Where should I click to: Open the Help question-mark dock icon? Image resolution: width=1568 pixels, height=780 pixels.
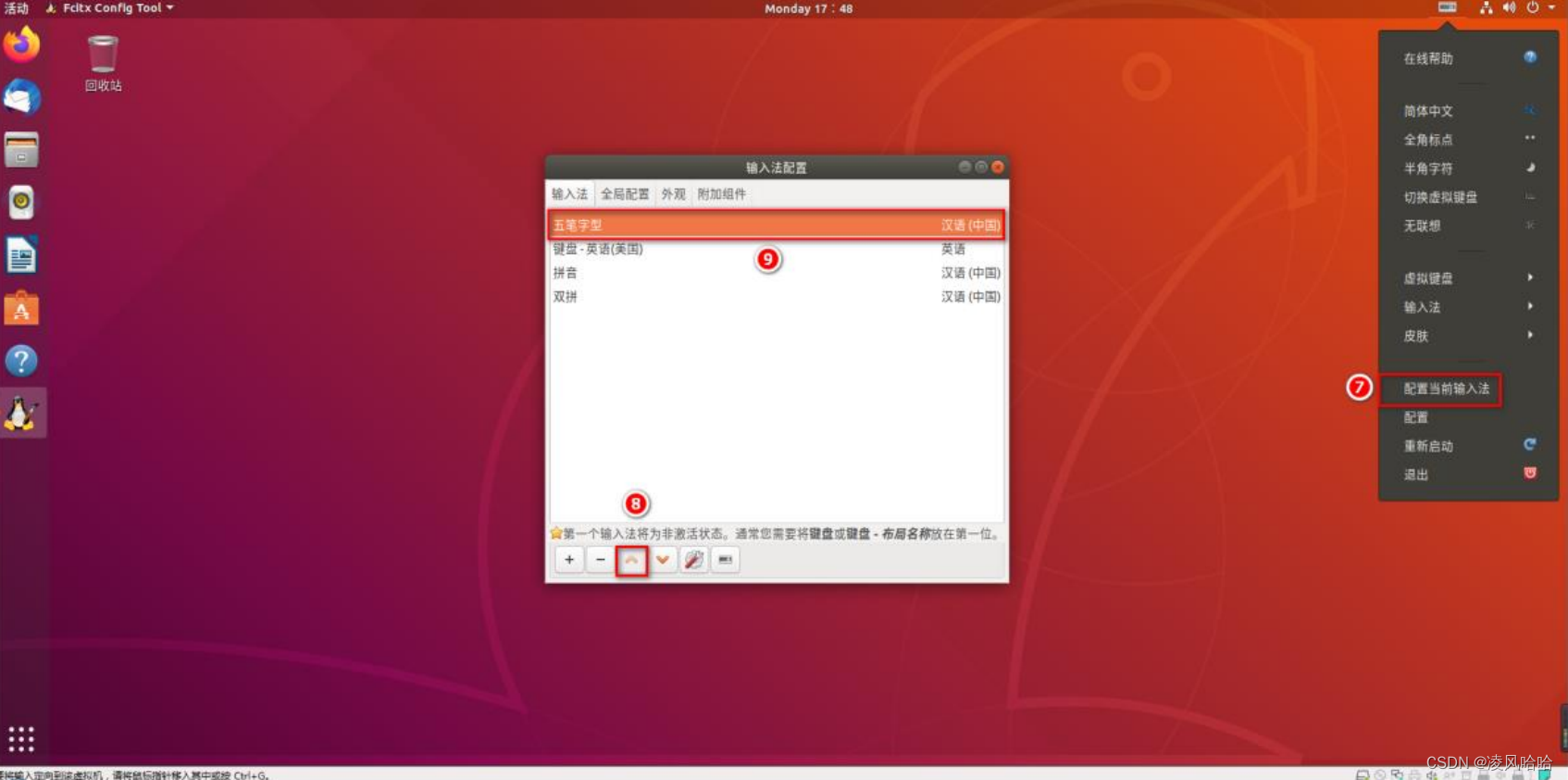pyautogui.click(x=21, y=360)
